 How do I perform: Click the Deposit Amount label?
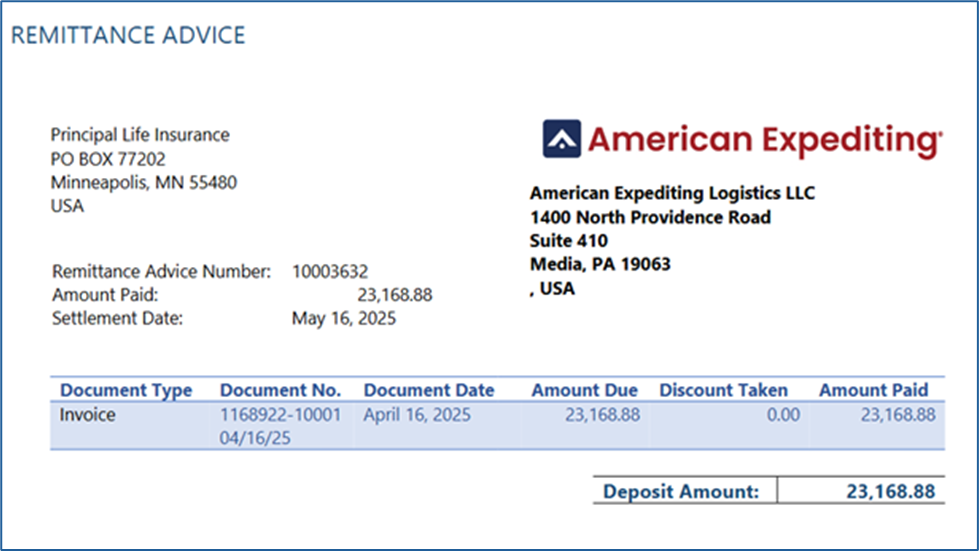[x=681, y=492]
